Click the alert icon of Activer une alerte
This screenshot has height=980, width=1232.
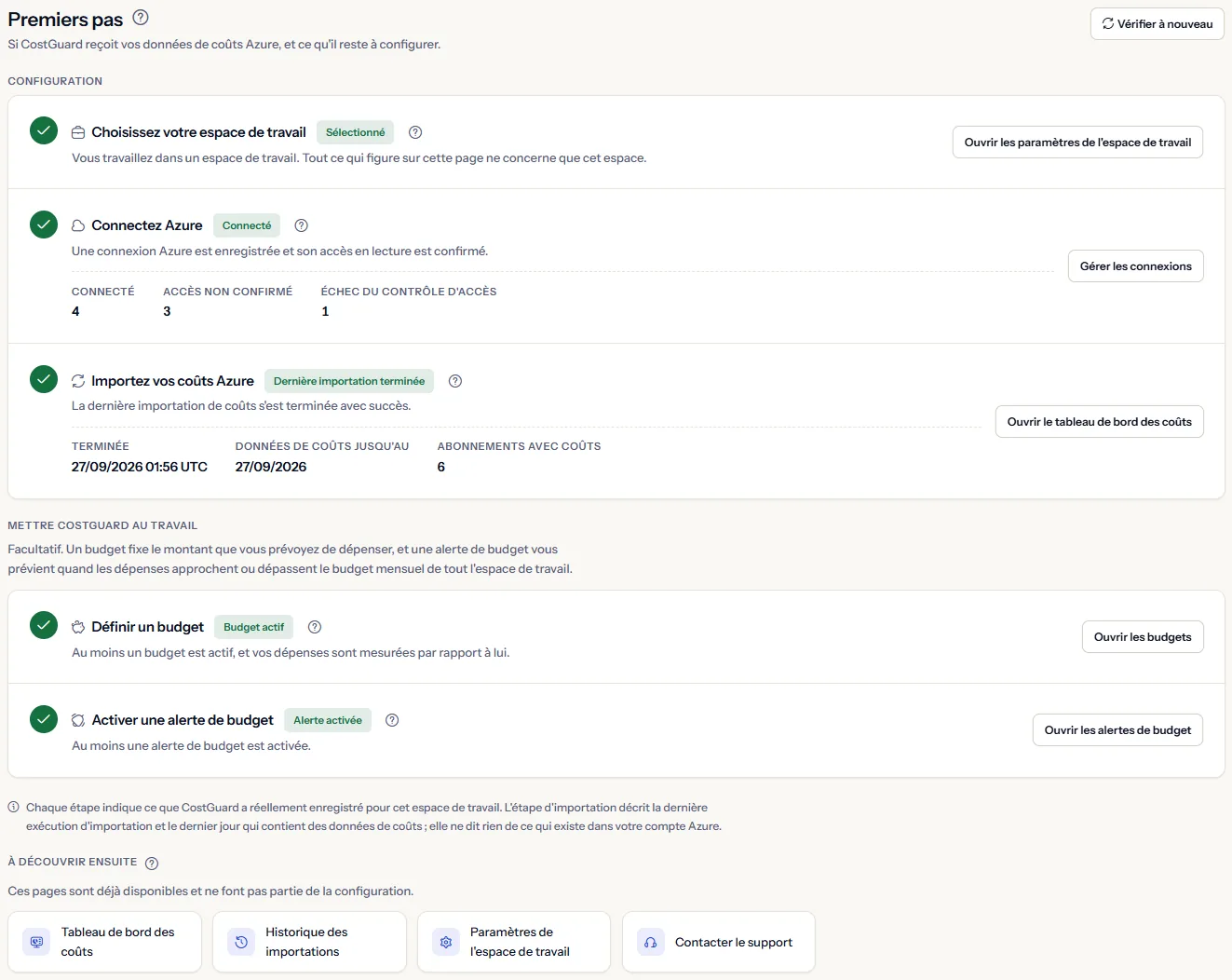pyautogui.click(x=78, y=720)
